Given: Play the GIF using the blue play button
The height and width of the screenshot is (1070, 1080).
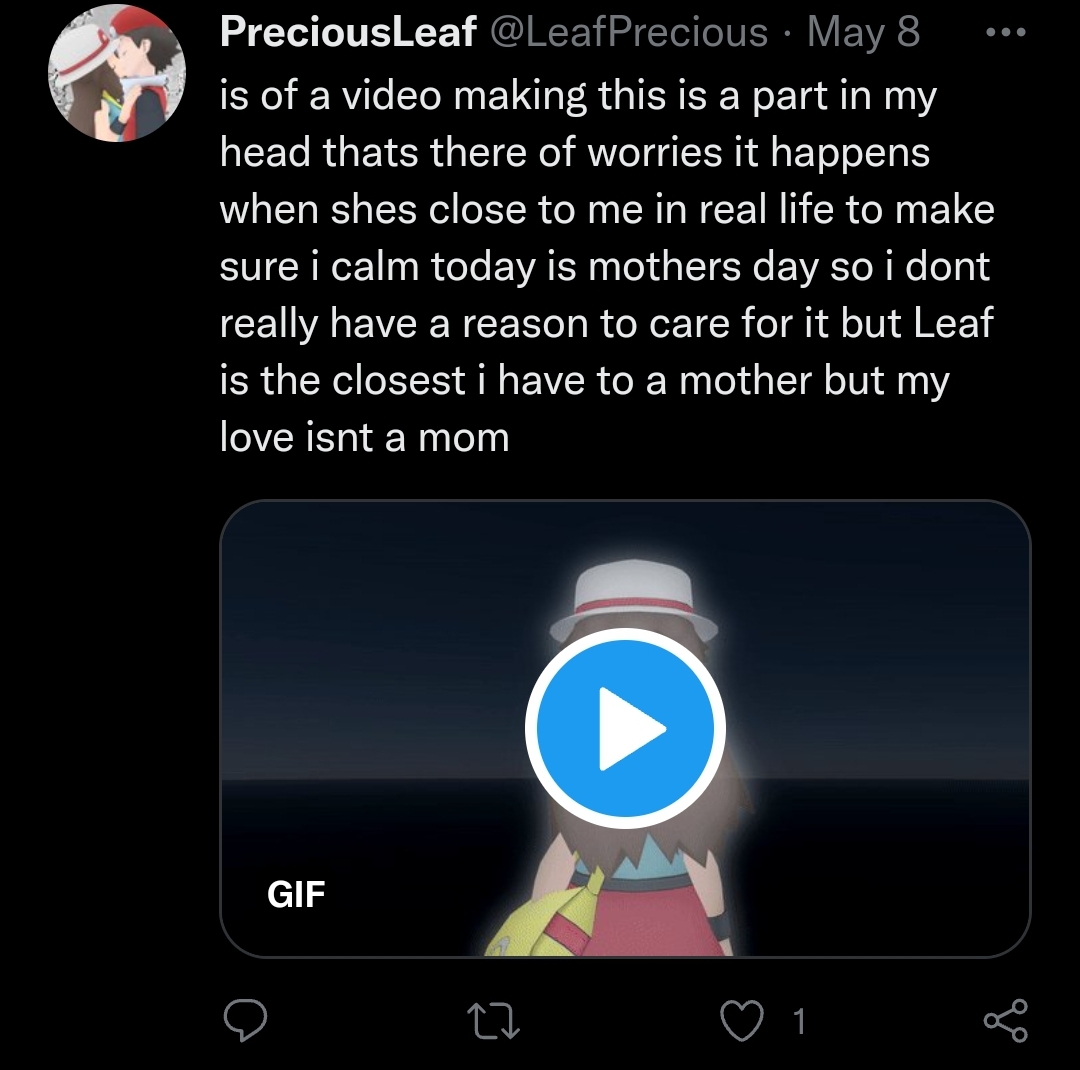Looking at the screenshot, I should 625,727.
